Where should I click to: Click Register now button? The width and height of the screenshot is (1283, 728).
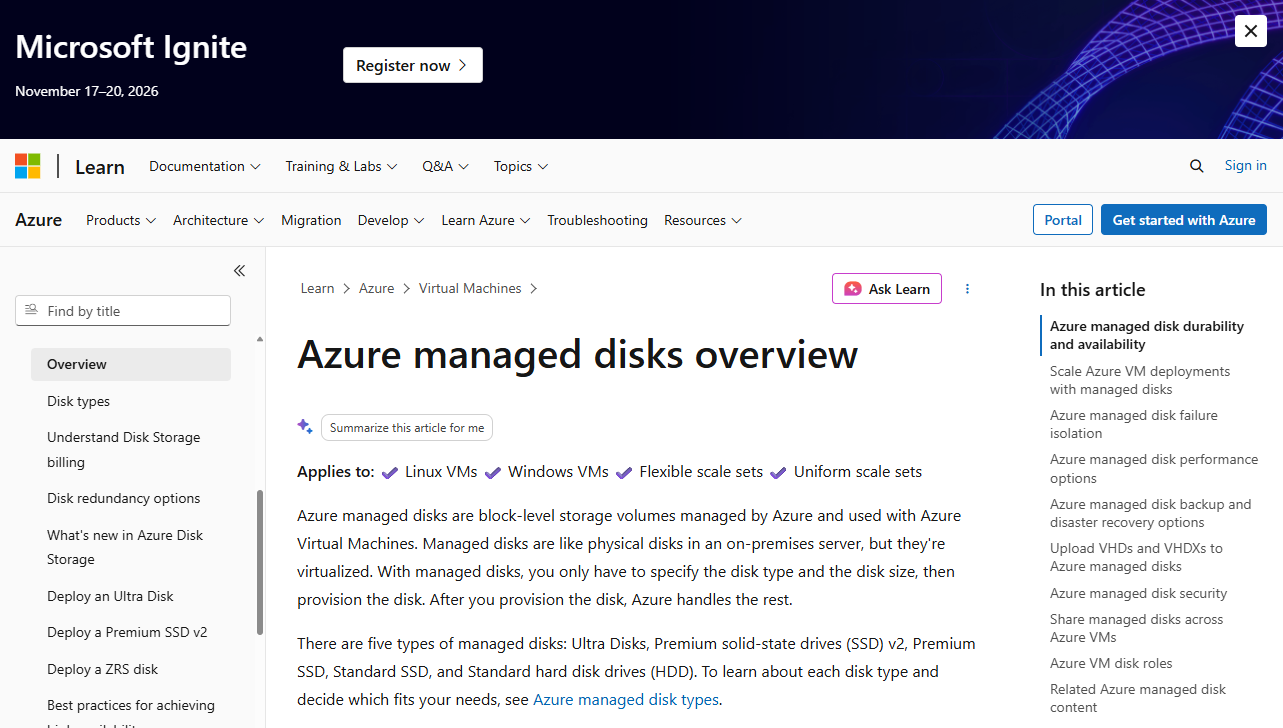tap(412, 65)
